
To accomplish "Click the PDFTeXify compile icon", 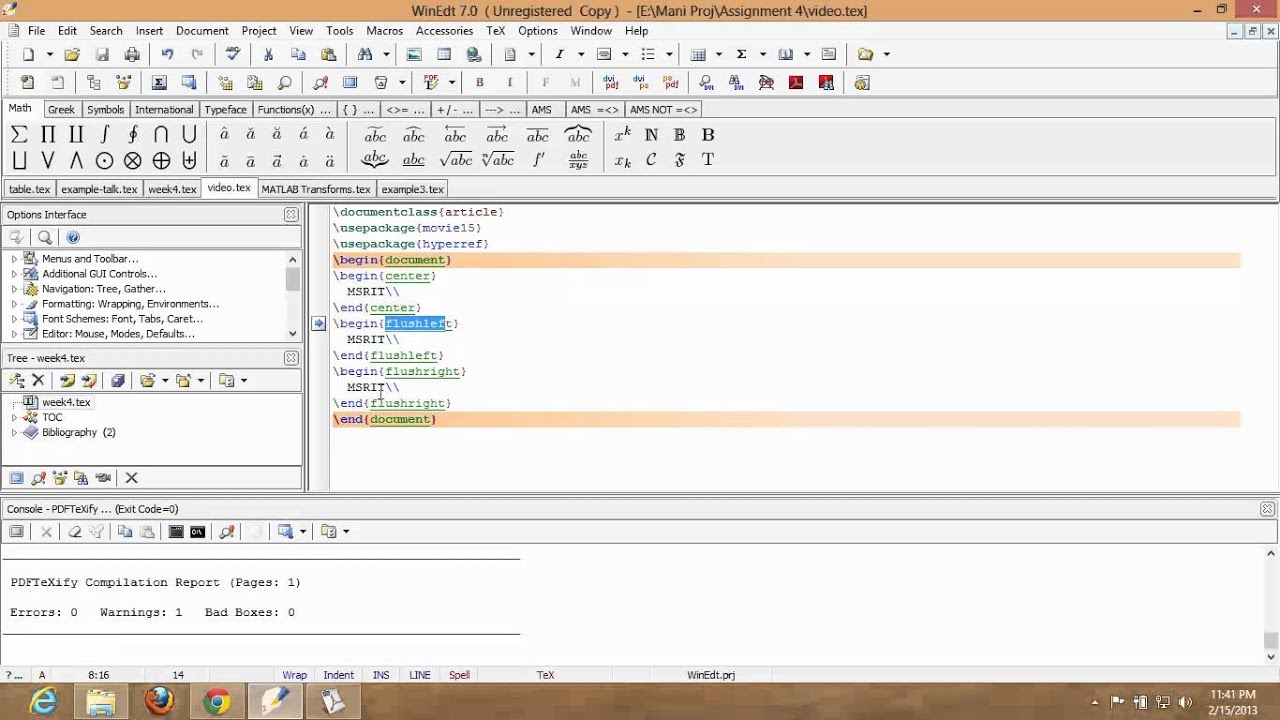I will (x=432, y=83).
